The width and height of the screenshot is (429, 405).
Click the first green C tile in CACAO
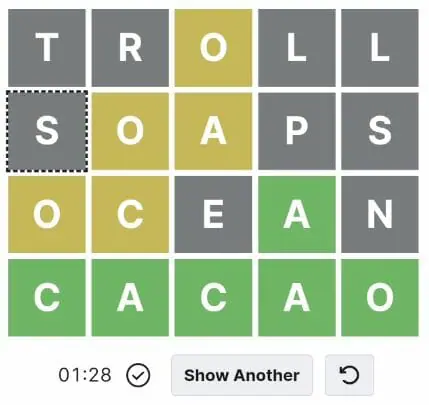[x=47, y=298]
